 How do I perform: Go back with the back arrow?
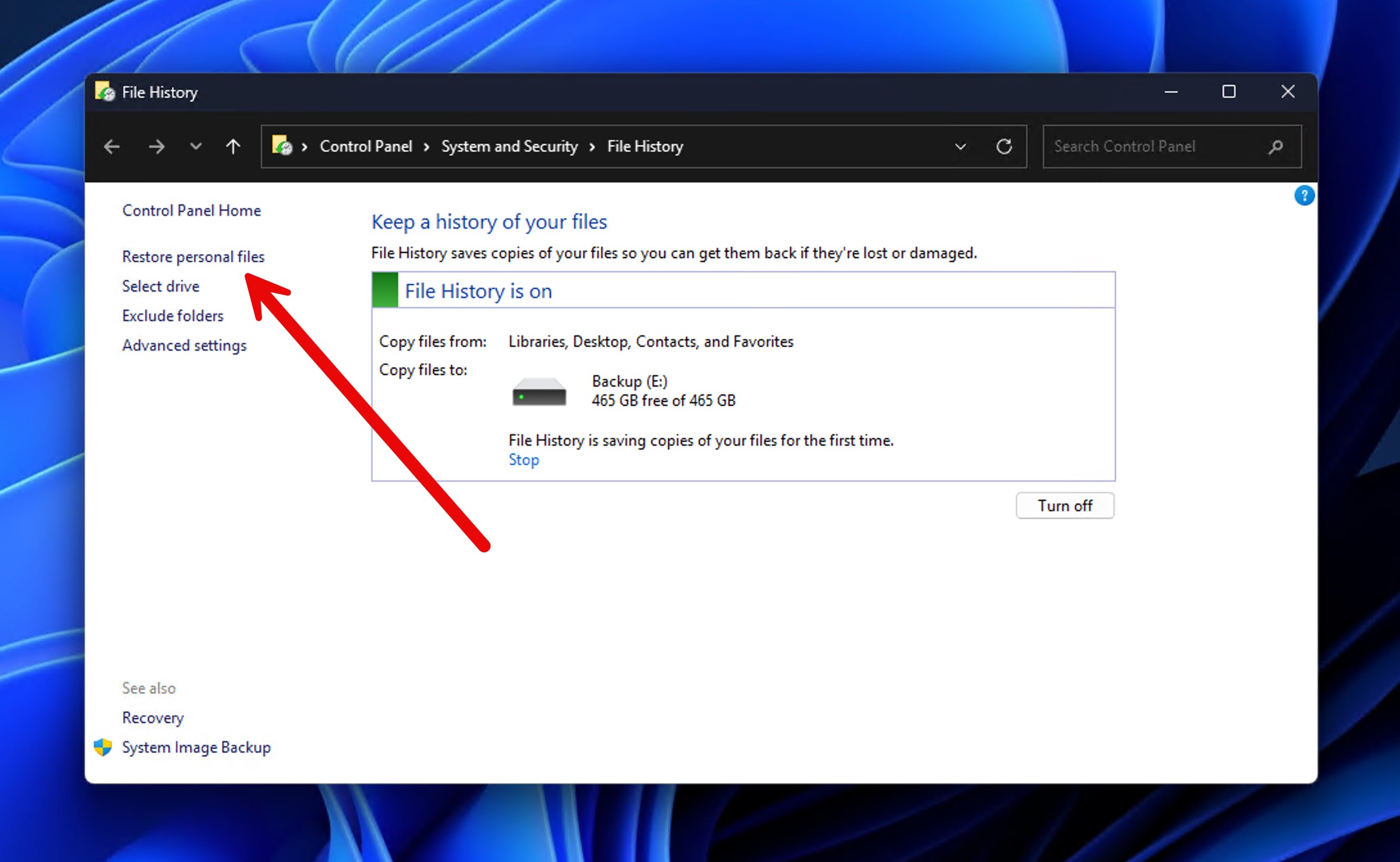click(112, 146)
